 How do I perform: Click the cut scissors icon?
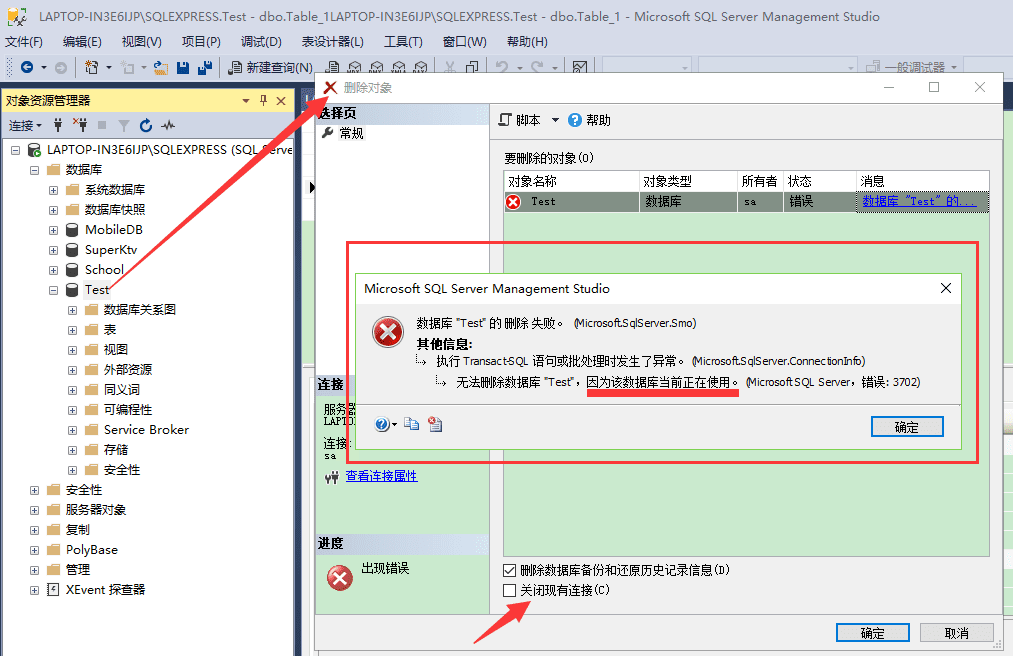click(x=450, y=67)
